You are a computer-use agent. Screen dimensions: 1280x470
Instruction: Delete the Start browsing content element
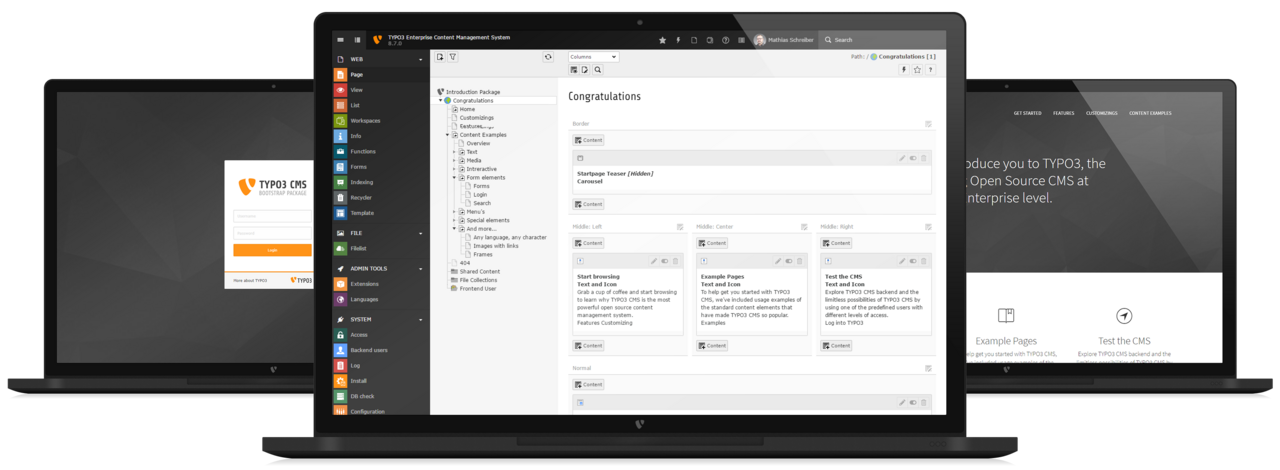tap(675, 261)
